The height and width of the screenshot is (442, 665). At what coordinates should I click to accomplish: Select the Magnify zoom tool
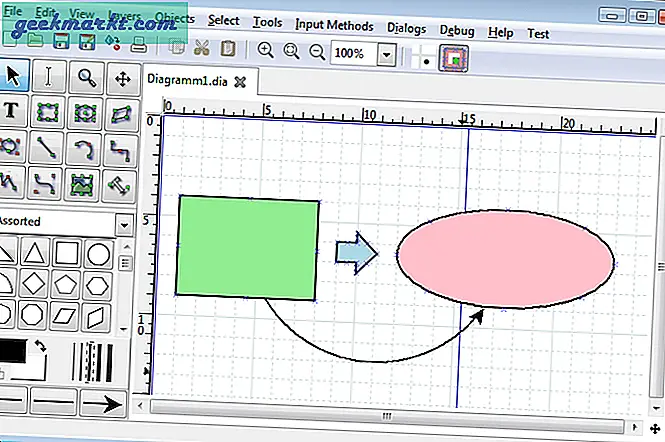click(87, 77)
